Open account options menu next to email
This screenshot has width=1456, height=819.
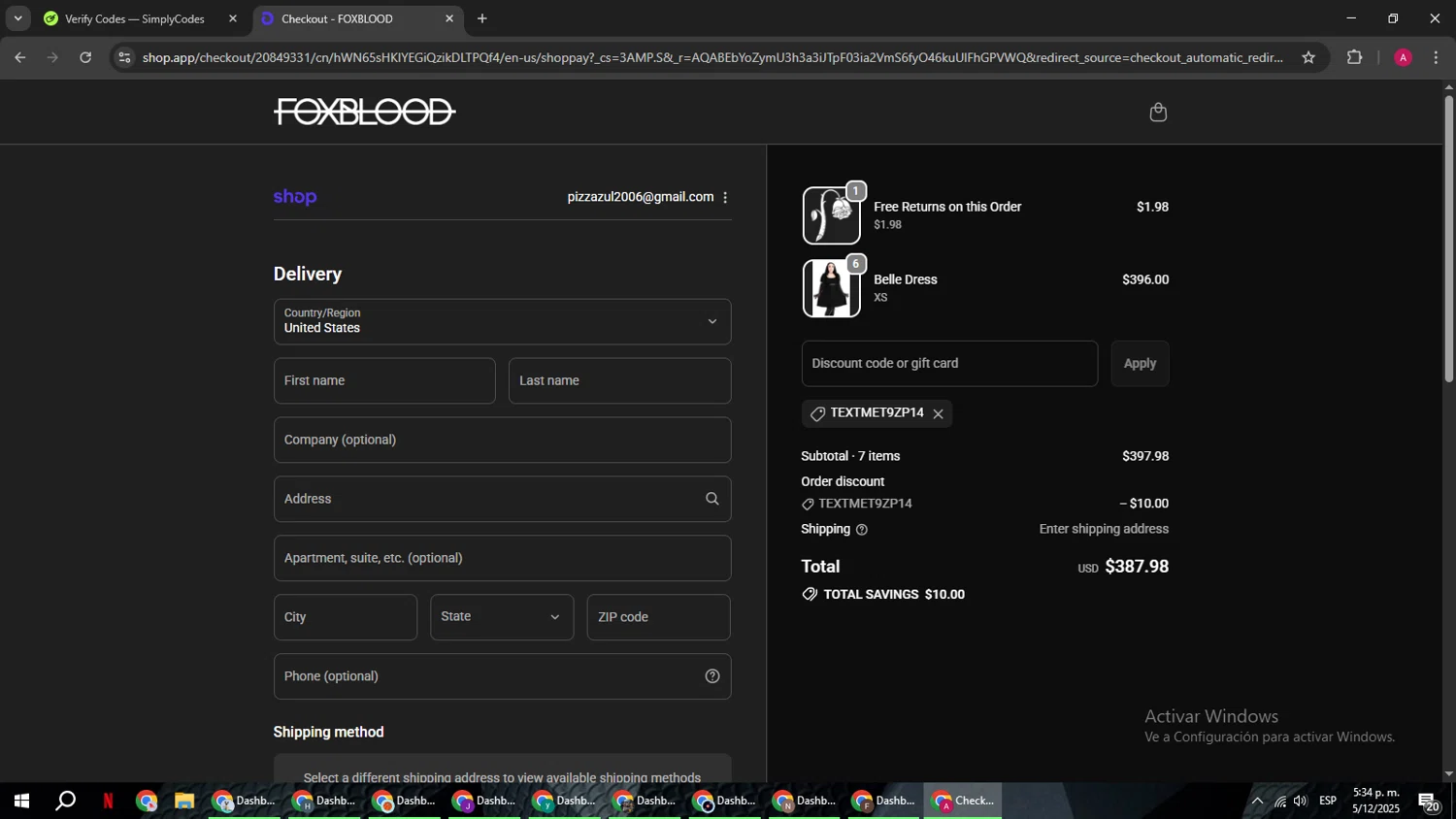(x=725, y=197)
